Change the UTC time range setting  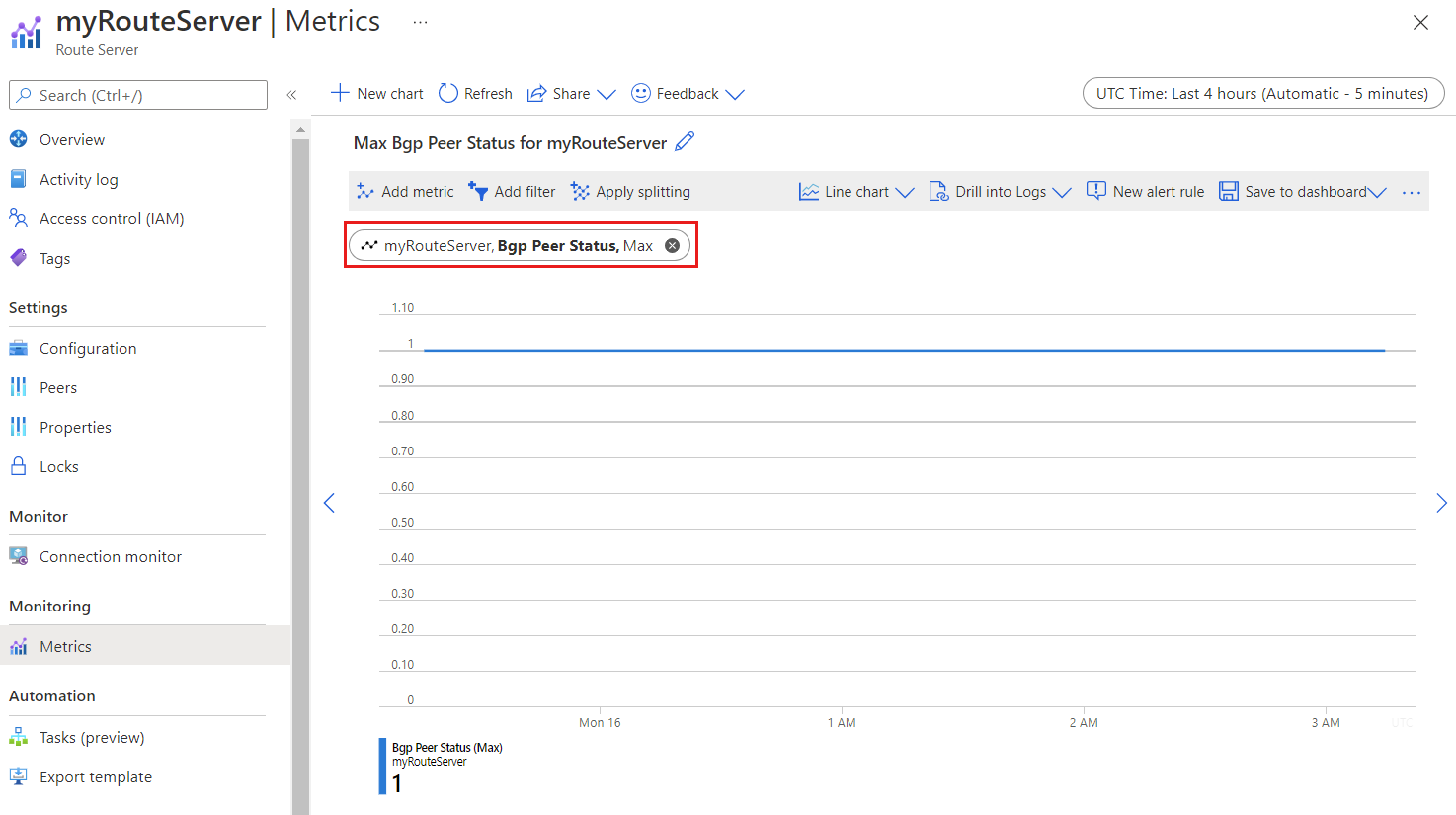click(1262, 93)
